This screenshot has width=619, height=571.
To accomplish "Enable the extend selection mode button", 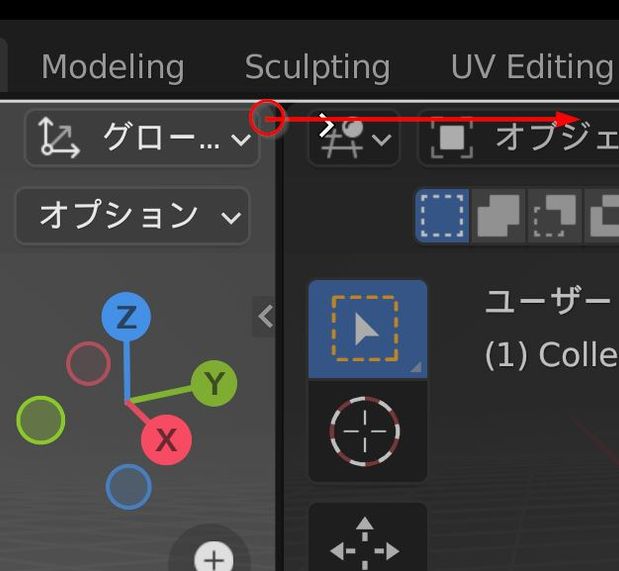I will pyautogui.click(x=499, y=216).
